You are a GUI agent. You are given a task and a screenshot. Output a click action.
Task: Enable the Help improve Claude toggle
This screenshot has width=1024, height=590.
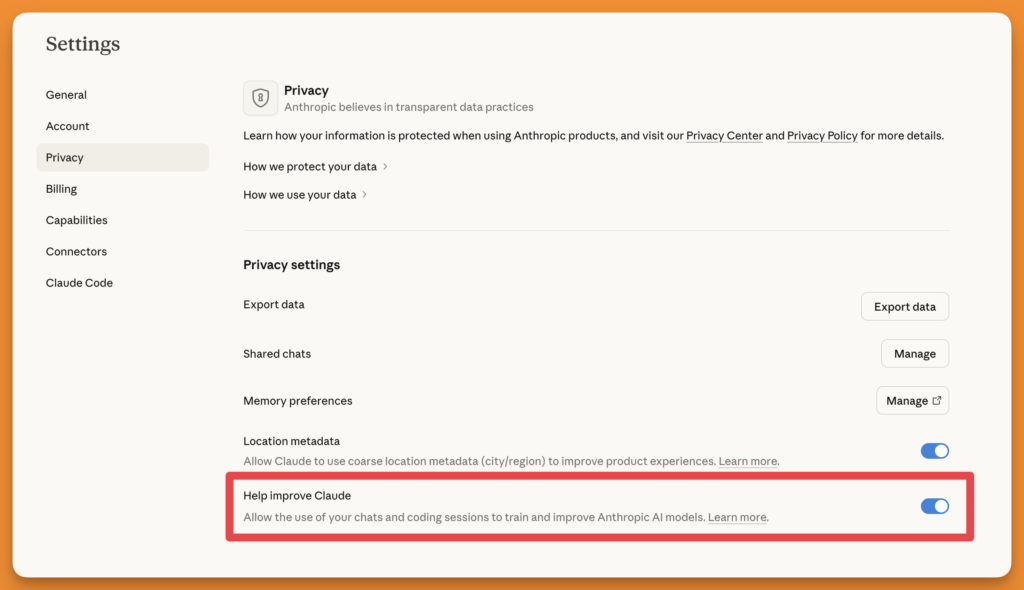point(934,506)
